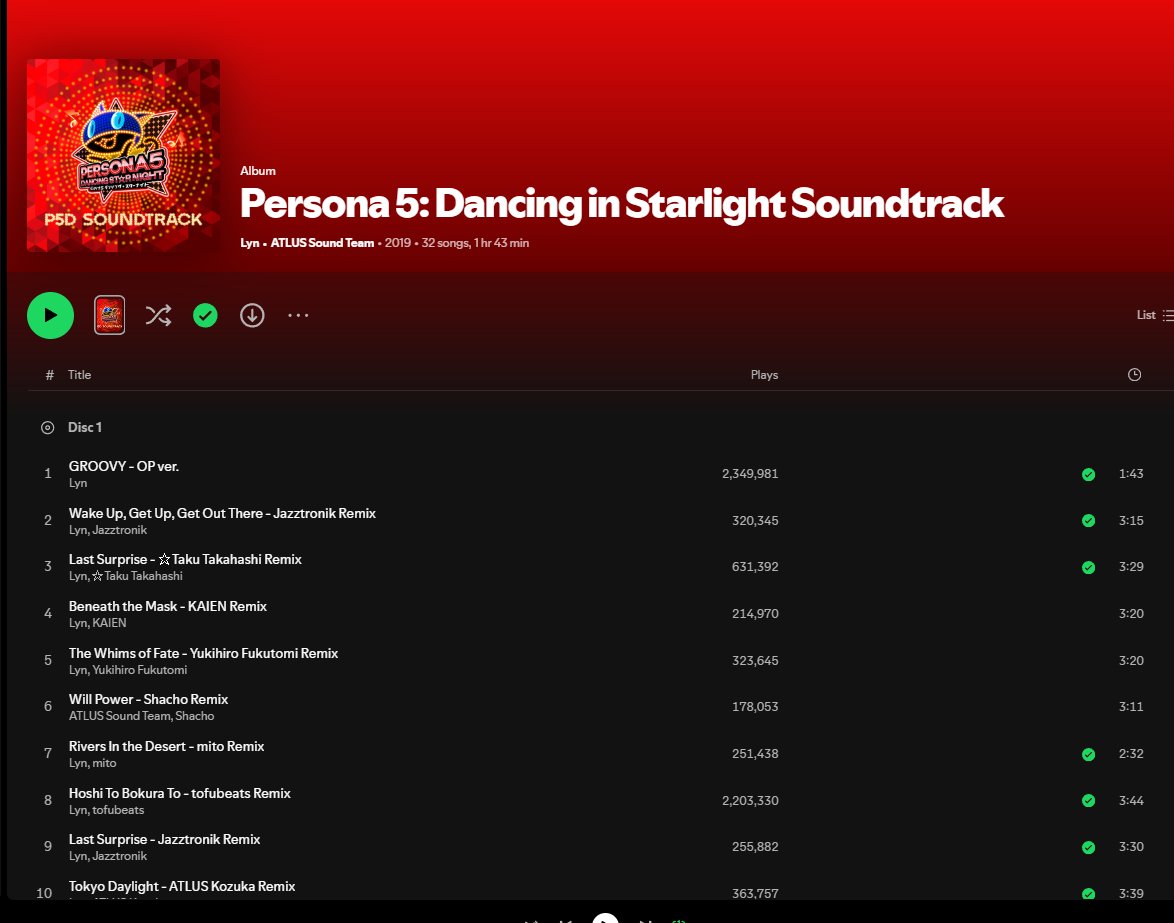Click the clock duration column header
This screenshot has height=923, width=1174.
[1134, 374]
